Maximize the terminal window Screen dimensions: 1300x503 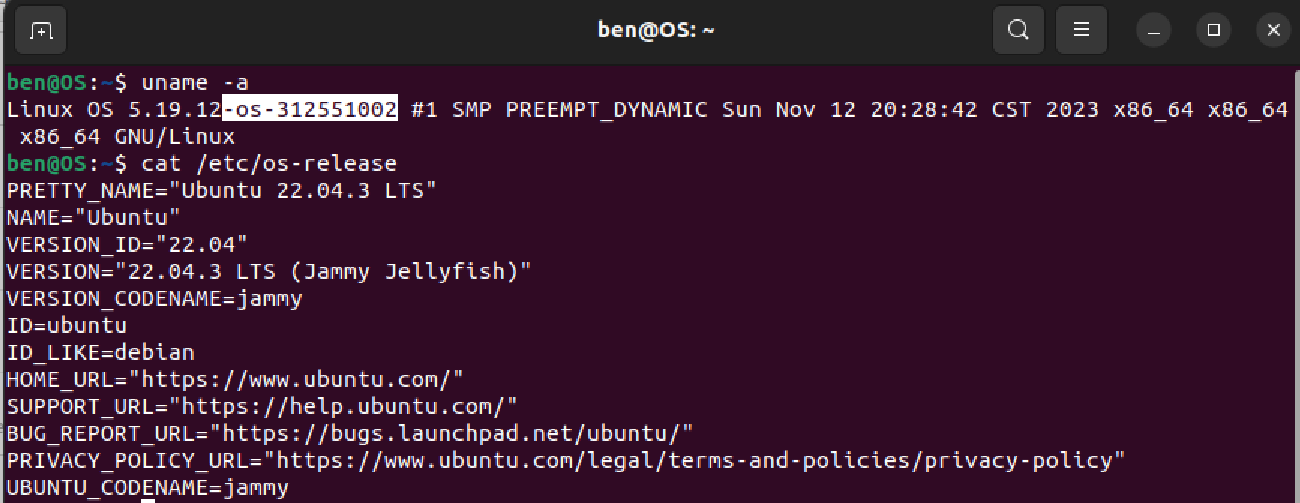pyautogui.click(x=1213, y=31)
